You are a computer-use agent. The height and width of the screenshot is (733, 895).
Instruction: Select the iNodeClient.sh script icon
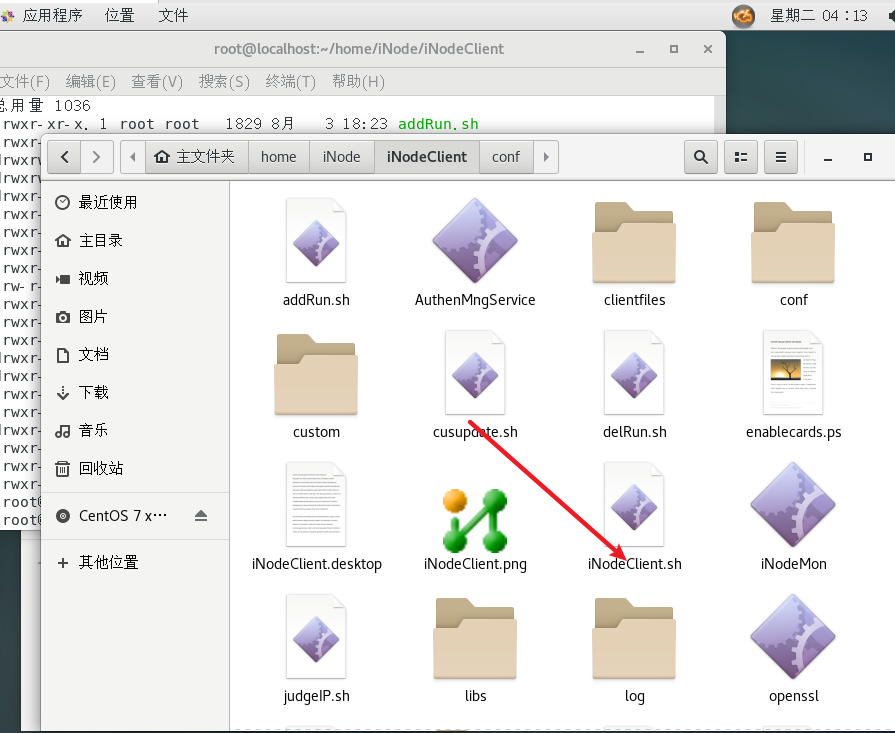(x=634, y=505)
